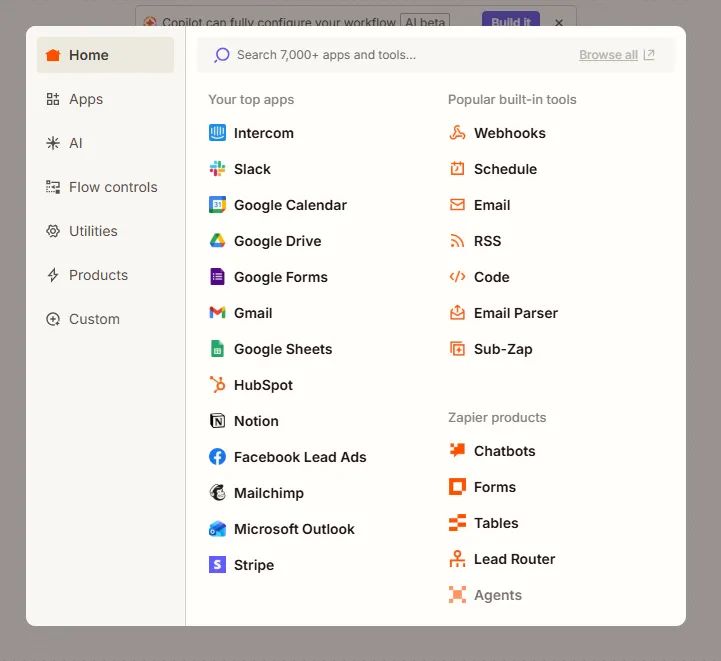Select the Agents product icon
The image size is (721, 661).
tap(457, 594)
